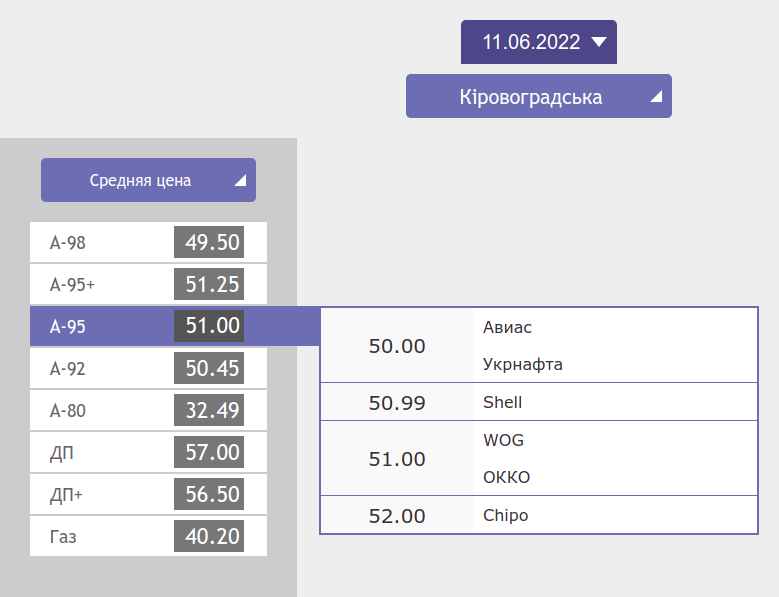Click the region selector triangle icon
This screenshot has width=779, height=597.
tap(656, 98)
